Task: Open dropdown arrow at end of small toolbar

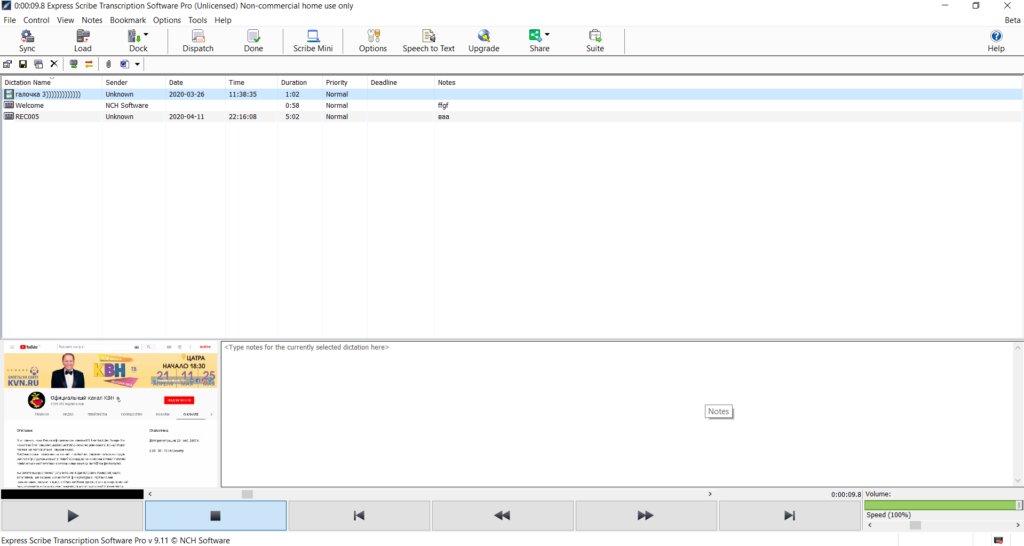Action: [x=137, y=64]
